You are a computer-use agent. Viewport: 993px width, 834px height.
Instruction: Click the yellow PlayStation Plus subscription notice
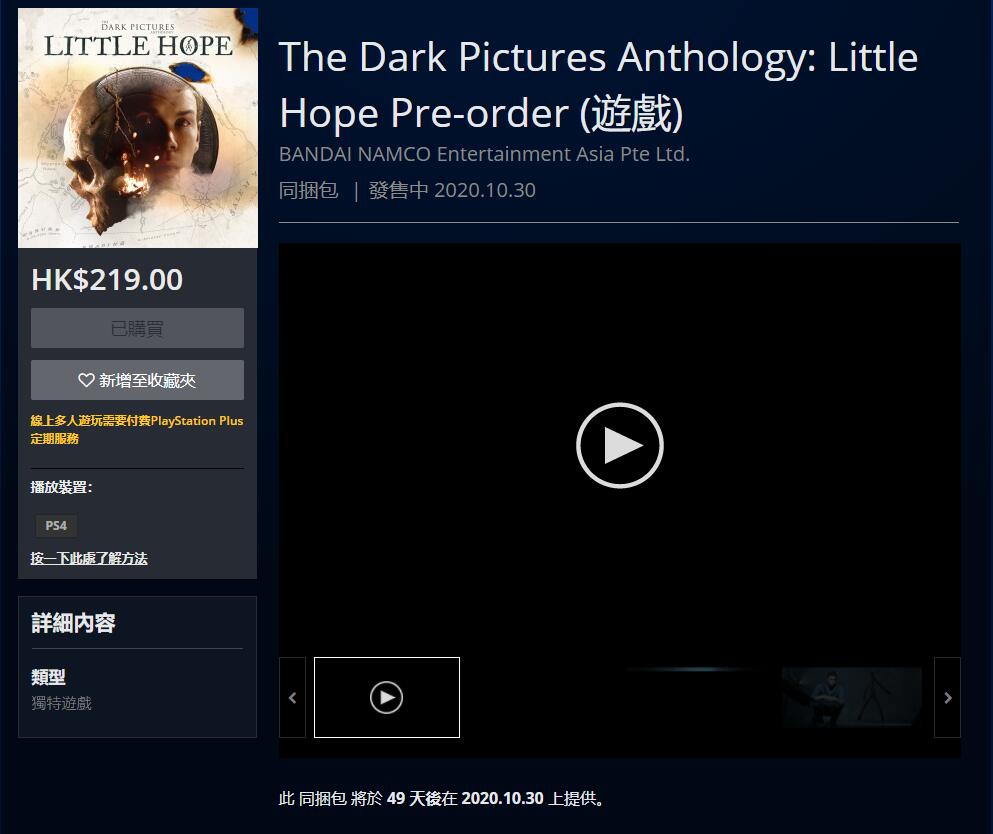tap(137, 429)
